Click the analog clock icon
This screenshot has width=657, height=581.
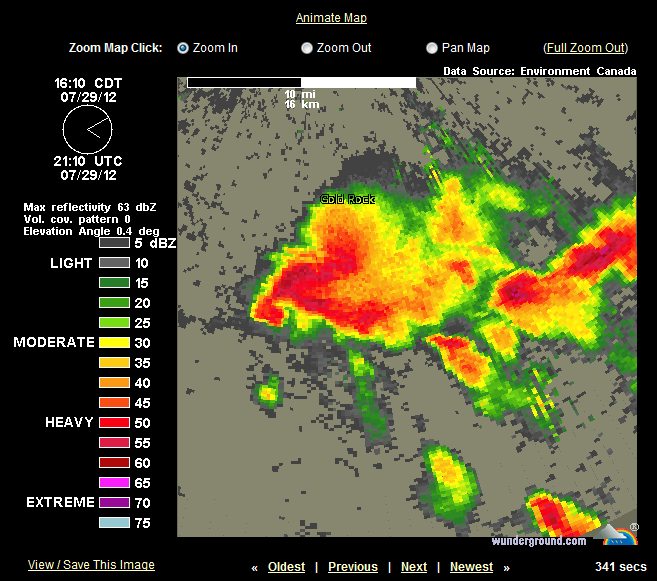88,129
